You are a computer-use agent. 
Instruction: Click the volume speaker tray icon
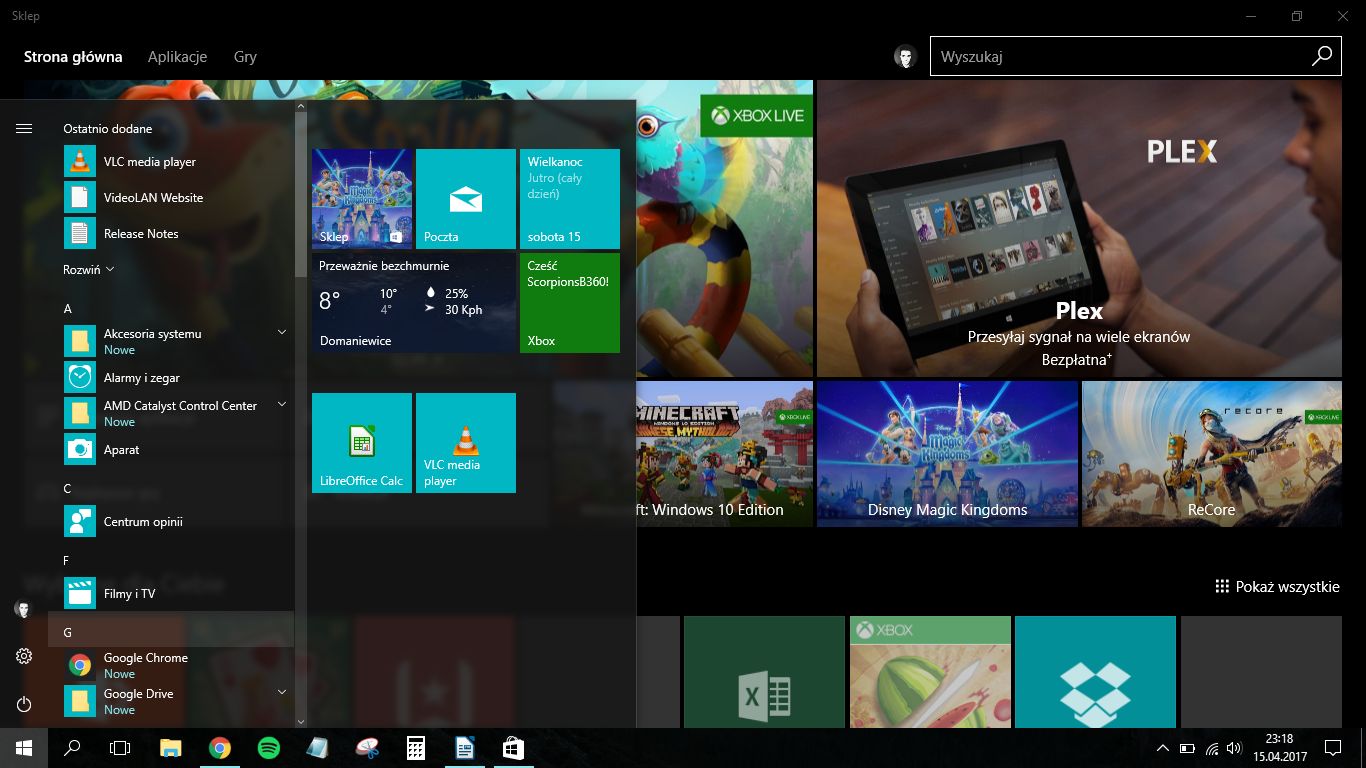1236,748
